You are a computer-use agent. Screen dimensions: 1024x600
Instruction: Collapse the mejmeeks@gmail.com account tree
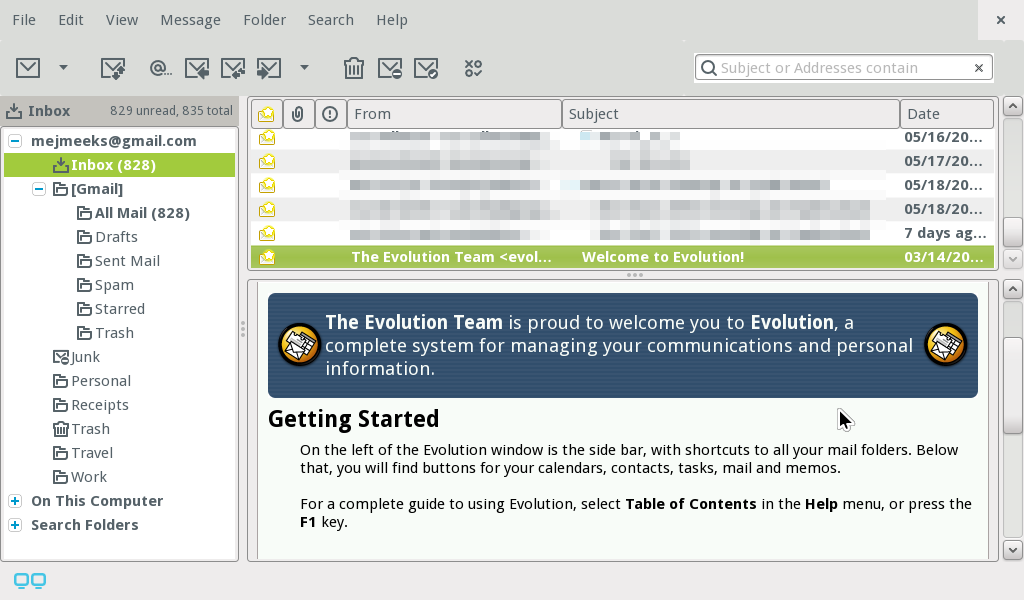coord(15,141)
